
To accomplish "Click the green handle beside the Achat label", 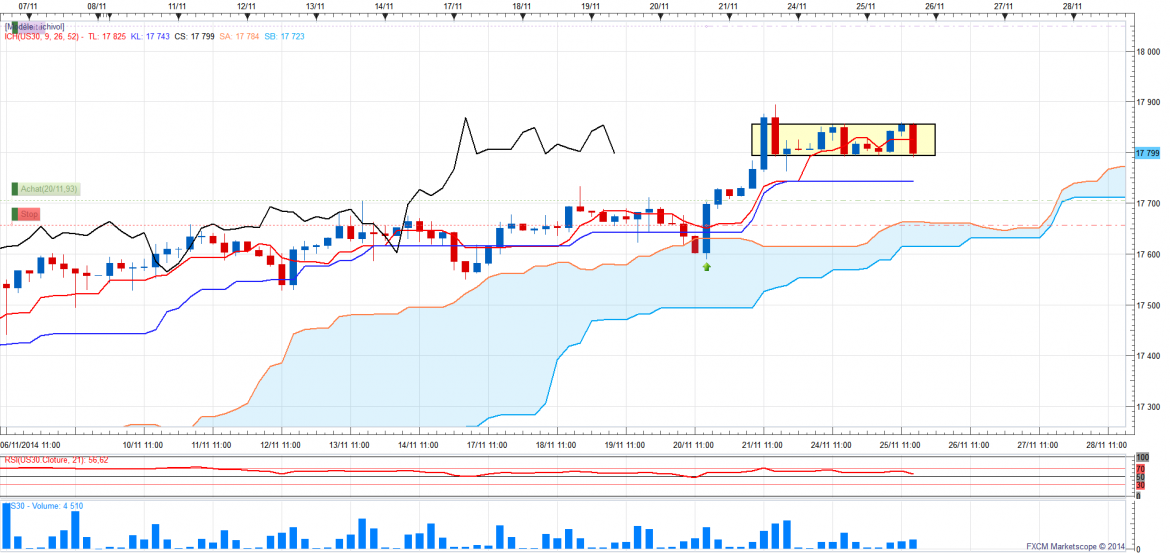I will pos(14,190).
